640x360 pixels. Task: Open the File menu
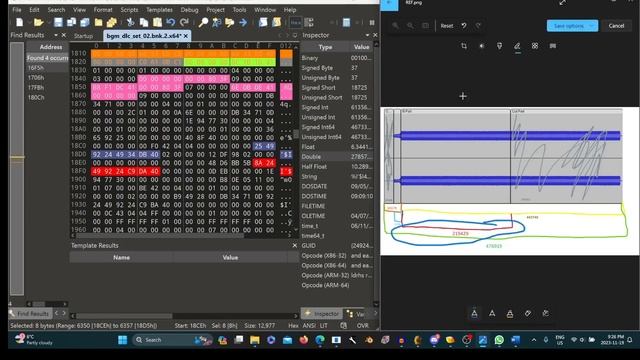[17, 9]
